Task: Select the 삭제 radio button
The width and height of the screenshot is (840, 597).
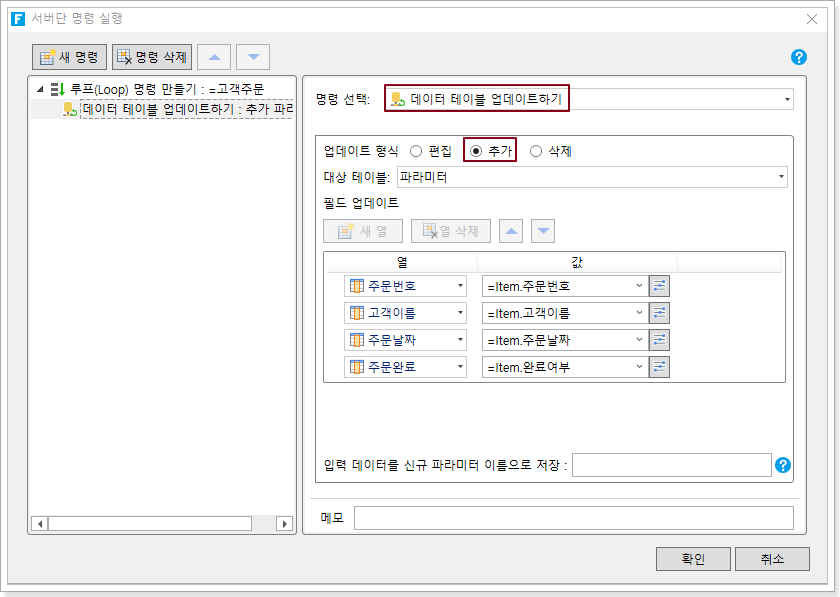Action: click(x=536, y=151)
